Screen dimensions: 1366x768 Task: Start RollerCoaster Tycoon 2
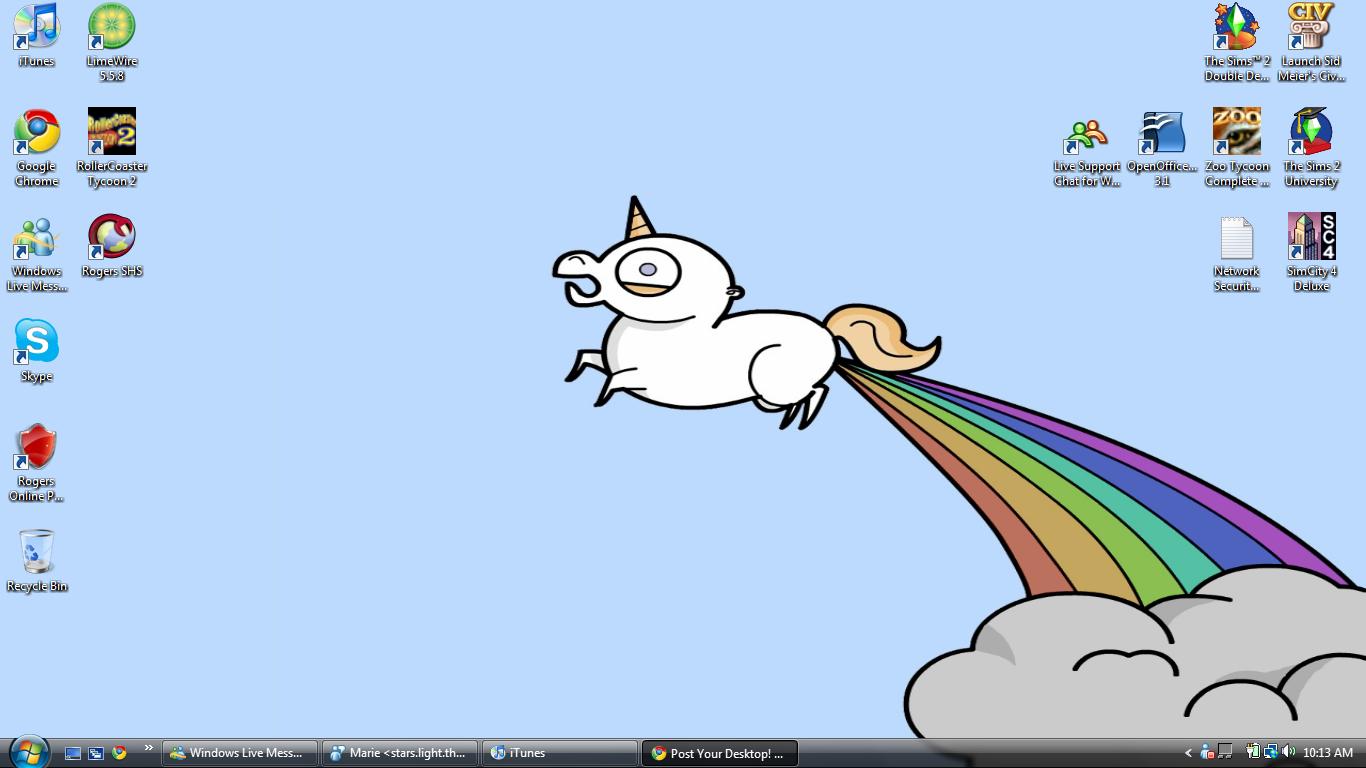[111, 133]
